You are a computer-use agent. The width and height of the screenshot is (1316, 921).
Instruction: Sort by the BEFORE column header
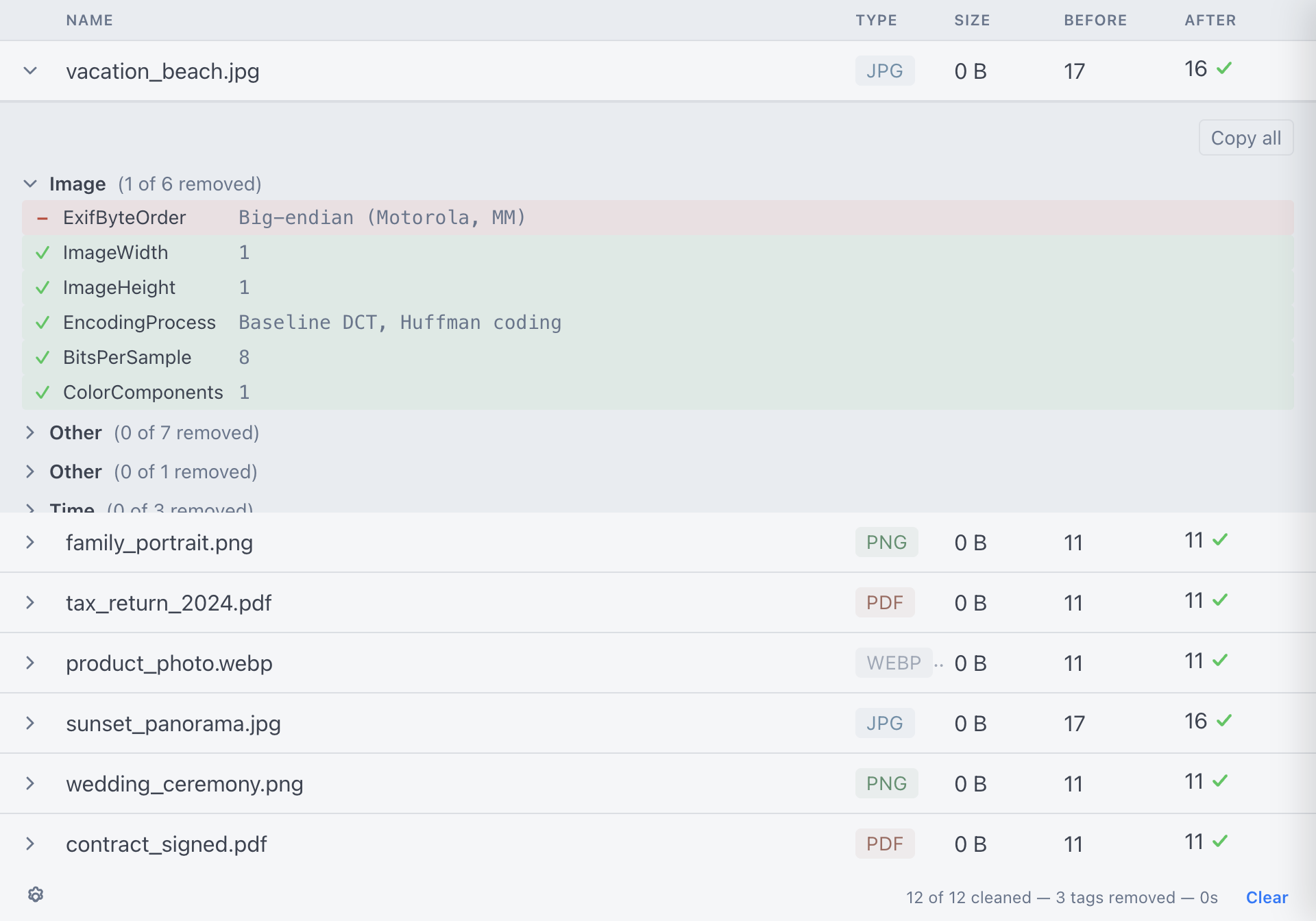(1095, 20)
